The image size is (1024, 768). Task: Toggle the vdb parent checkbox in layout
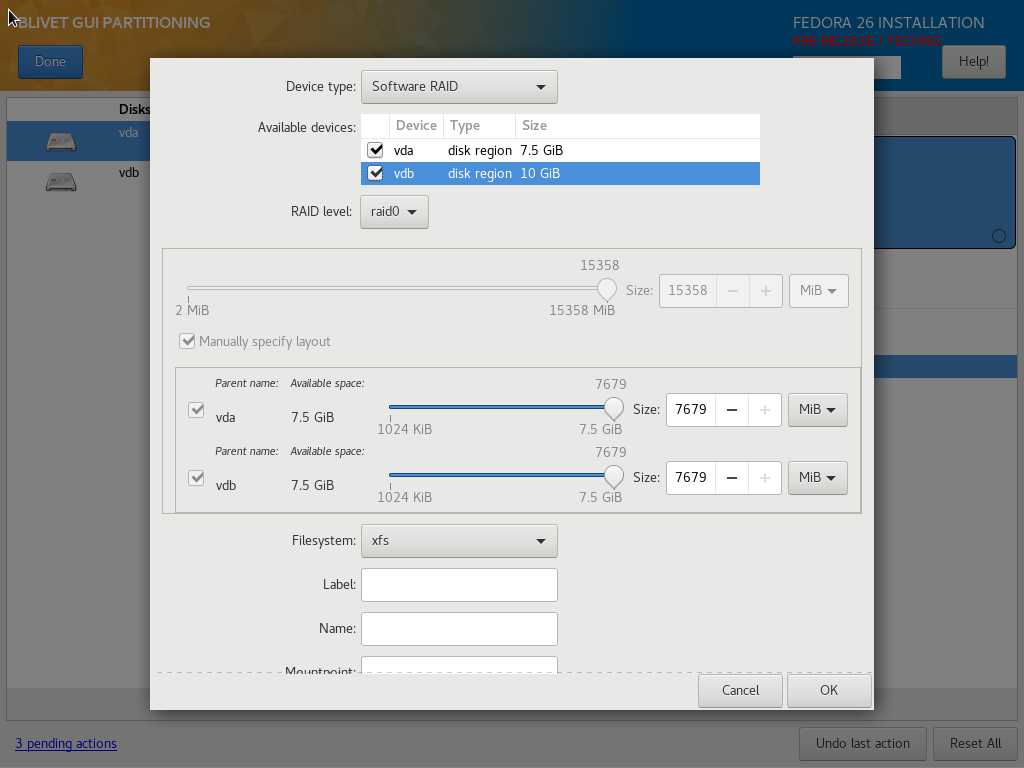[x=196, y=477]
